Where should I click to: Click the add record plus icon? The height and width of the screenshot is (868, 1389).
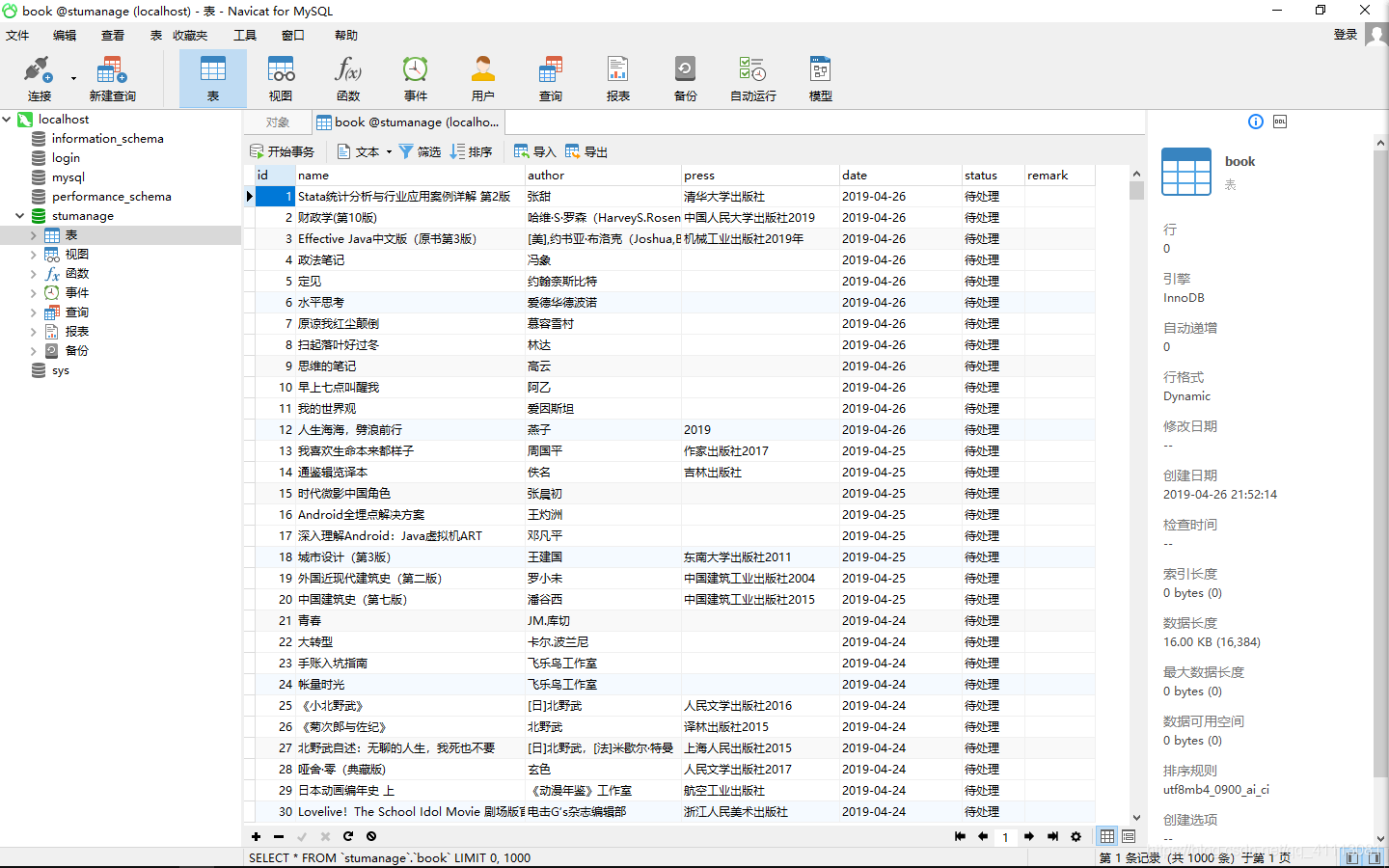(x=256, y=836)
